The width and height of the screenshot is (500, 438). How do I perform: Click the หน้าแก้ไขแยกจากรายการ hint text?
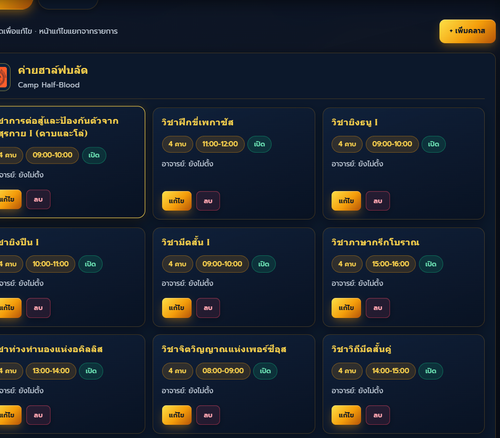(x=78, y=31)
